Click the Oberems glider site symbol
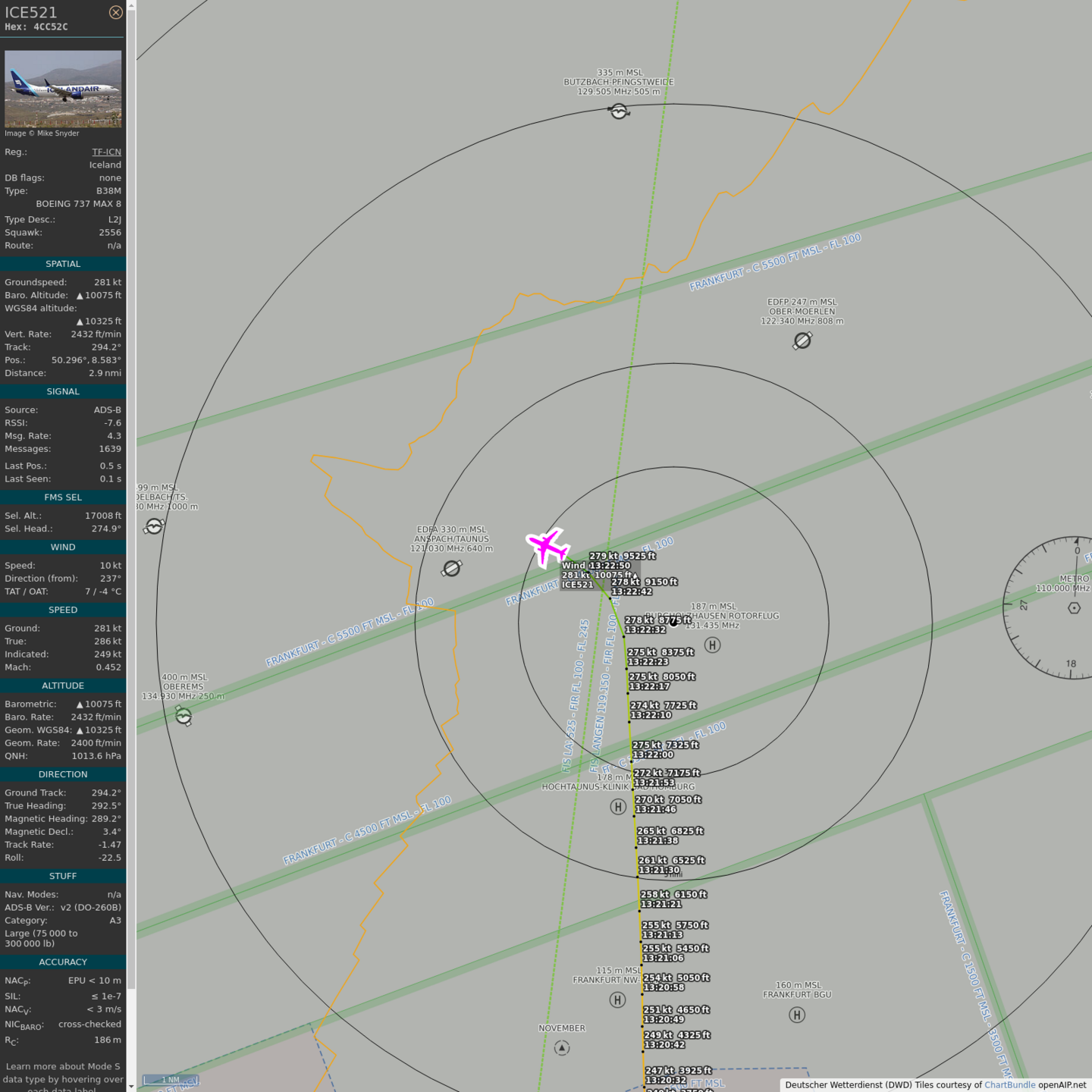The image size is (1092, 1092). (x=184, y=715)
